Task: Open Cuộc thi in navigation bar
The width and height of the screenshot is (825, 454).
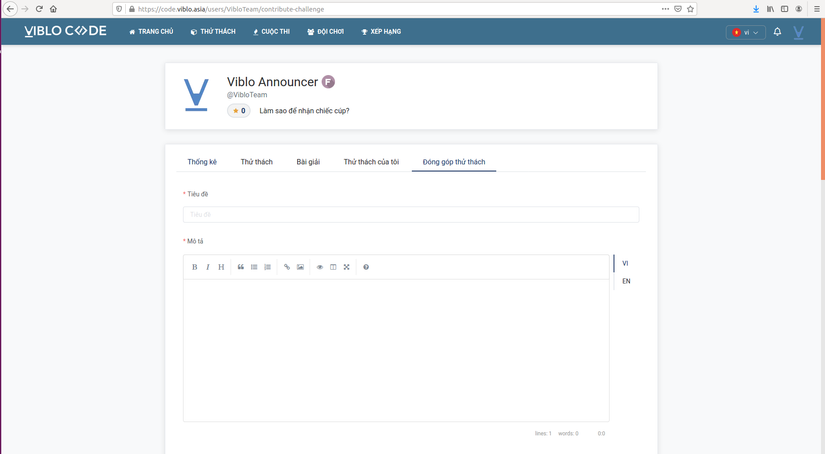Action: pyautogui.click(x=271, y=32)
